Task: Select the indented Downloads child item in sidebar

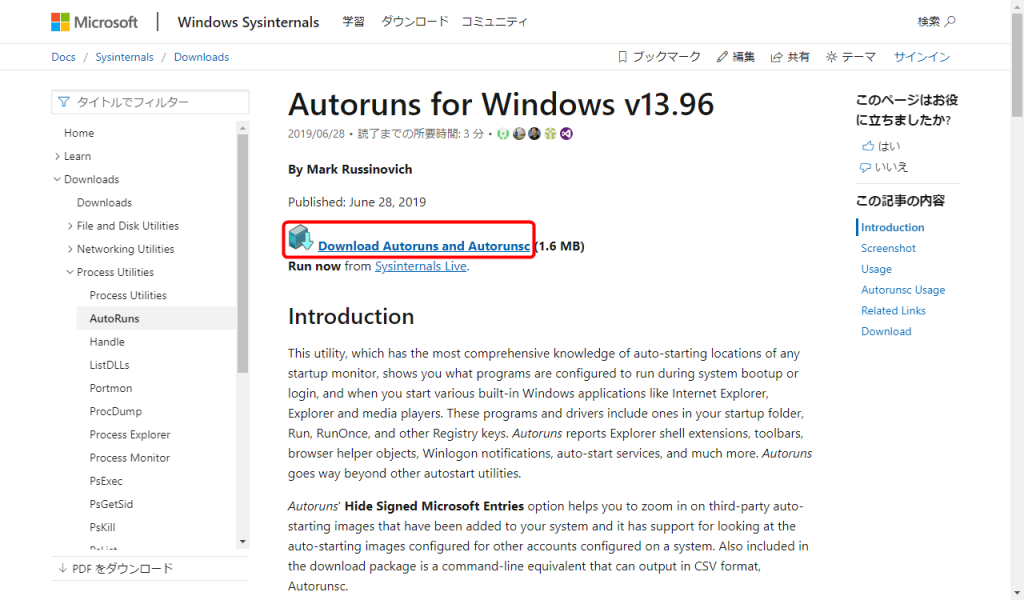Action: point(104,202)
